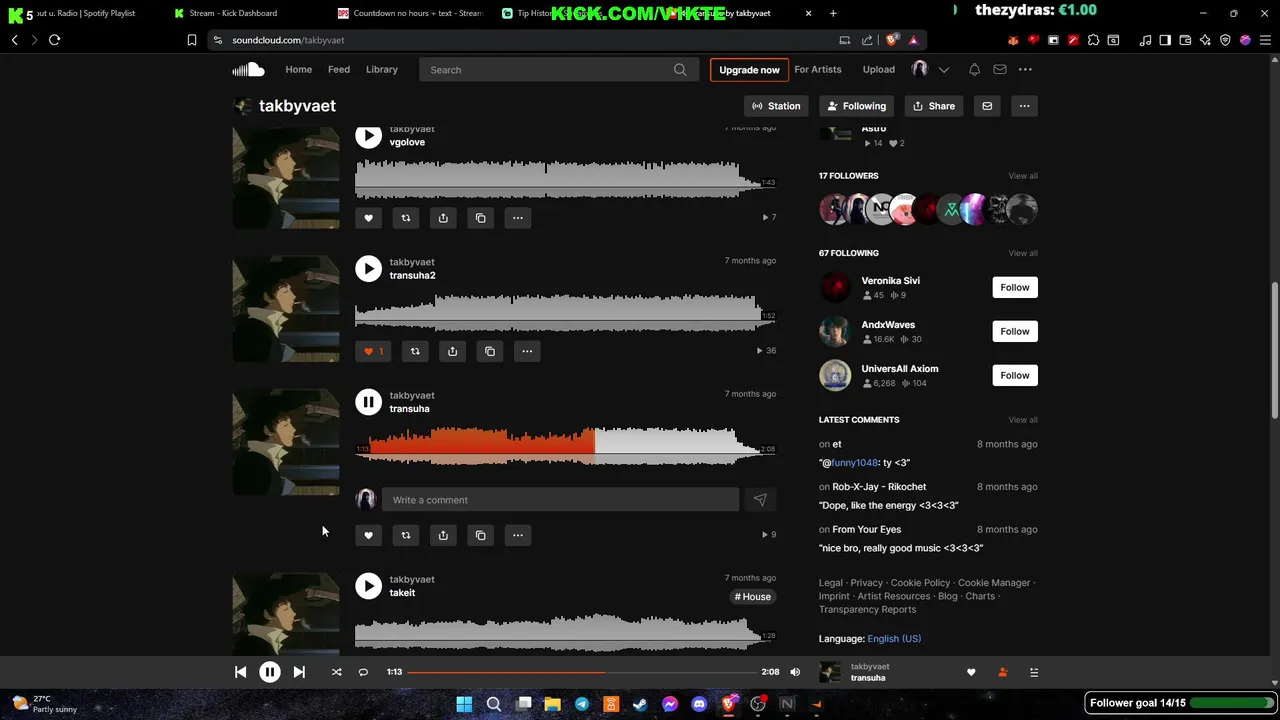The image size is (1280, 720).
Task: Click Upgrade now button
Action: (x=749, y=70)
